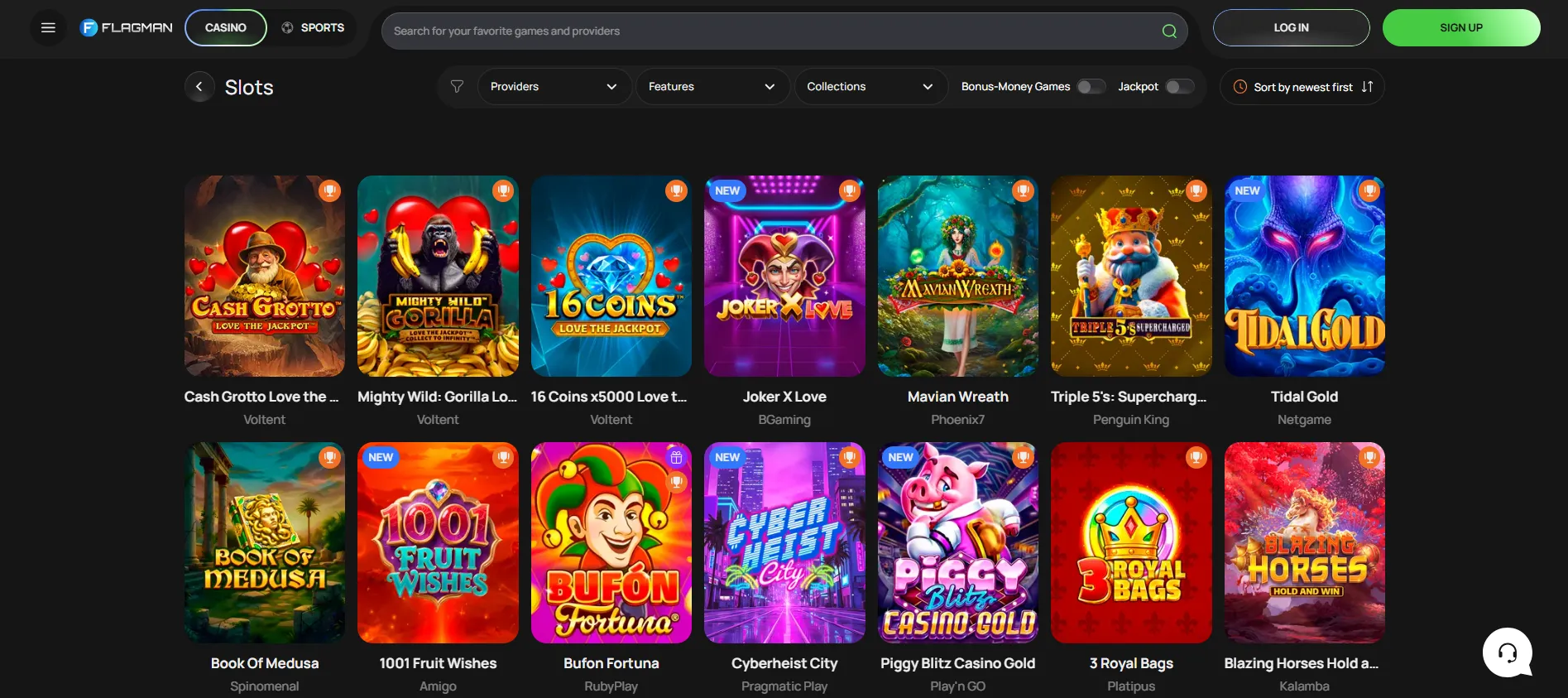Open 1001 Fruit Wishes game thumbnail
The height and width of the screenshot is (698, 1568).
(438, 542)
